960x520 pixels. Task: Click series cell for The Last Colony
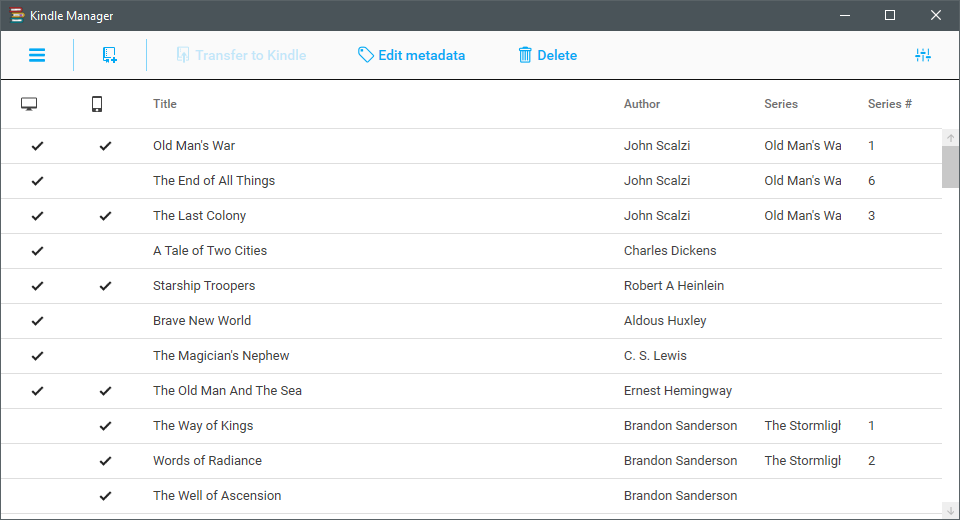[x=803, y=216]
